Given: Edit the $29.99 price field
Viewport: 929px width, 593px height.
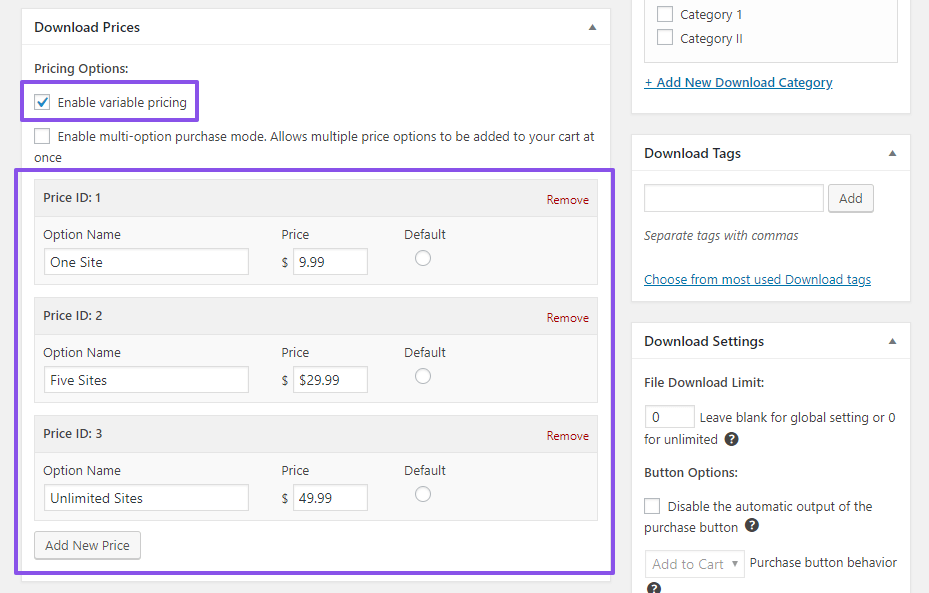Looking at the screenshot, I should pos(330,380).
